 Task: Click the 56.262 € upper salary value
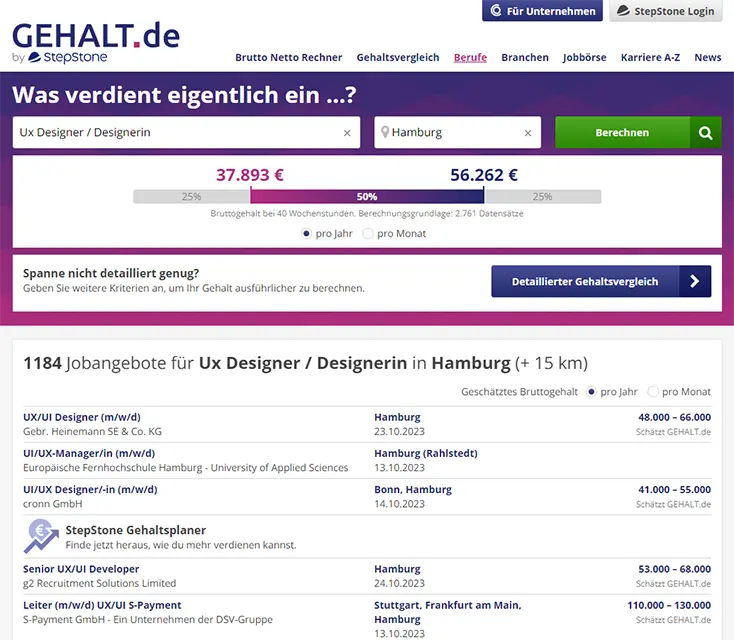tap(484, 175)
